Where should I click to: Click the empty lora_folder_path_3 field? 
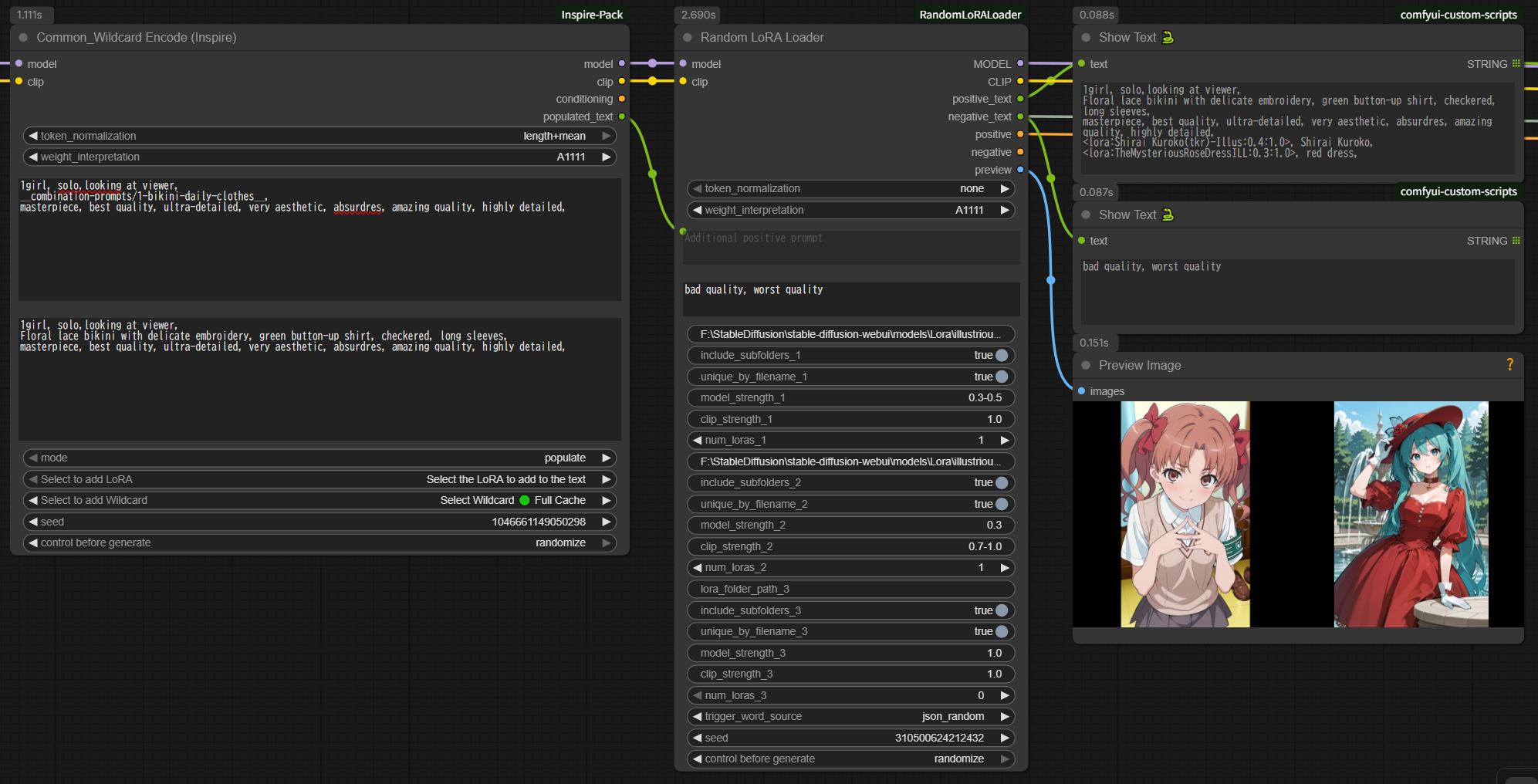850,589
